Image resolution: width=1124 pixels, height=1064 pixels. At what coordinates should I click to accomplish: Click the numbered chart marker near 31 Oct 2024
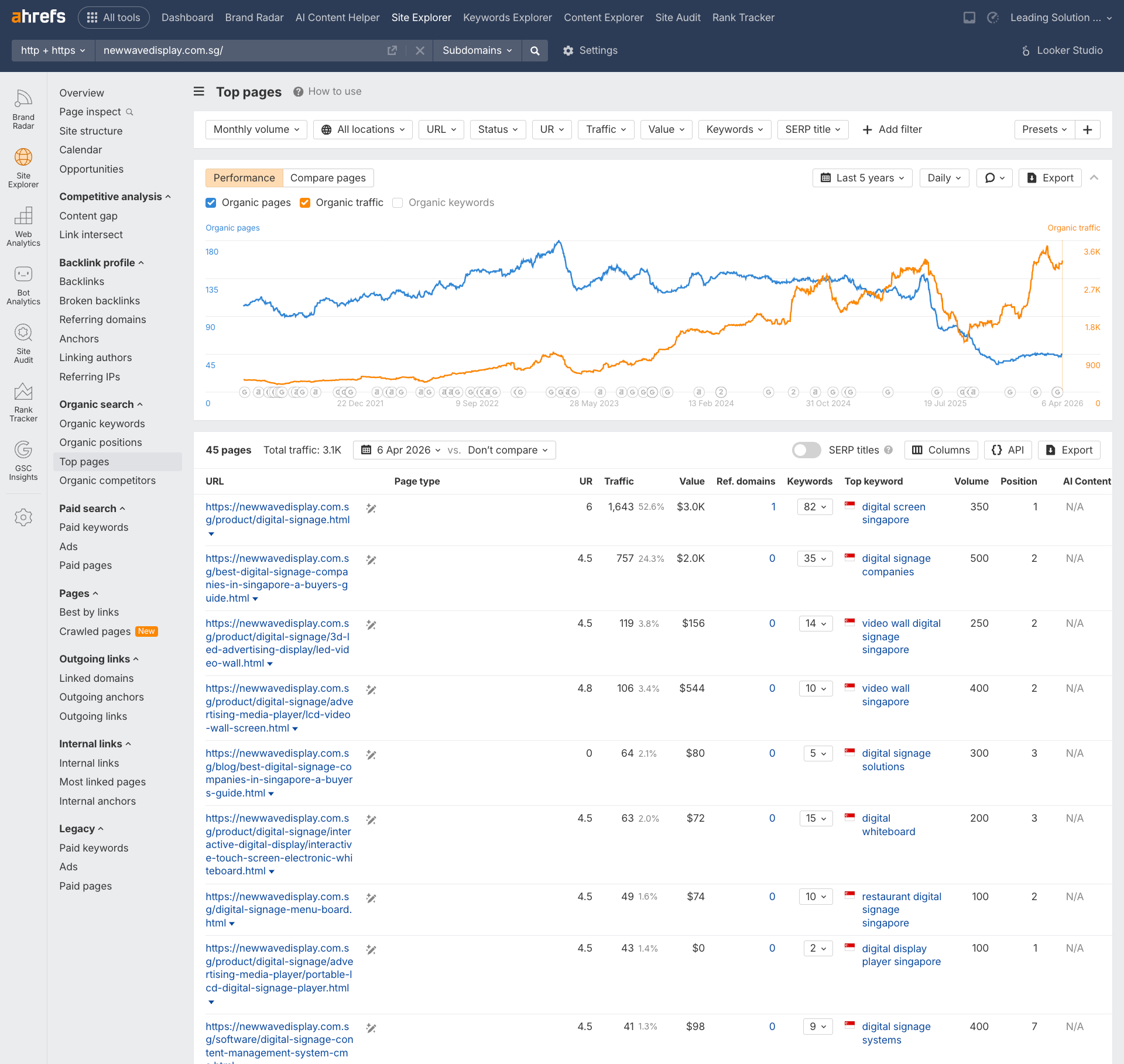pyautogui.click(x=793, y=392)
